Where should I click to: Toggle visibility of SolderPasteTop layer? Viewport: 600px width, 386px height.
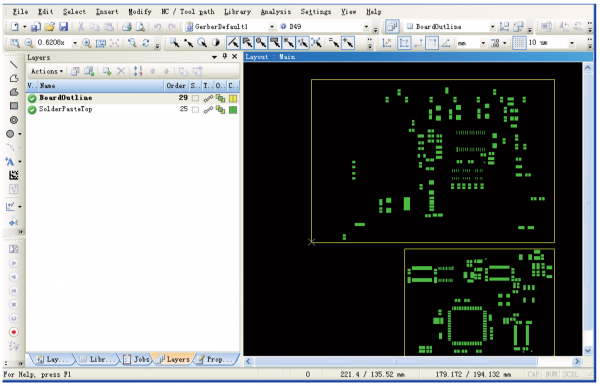pyautogui.click(x=32, y=110)
